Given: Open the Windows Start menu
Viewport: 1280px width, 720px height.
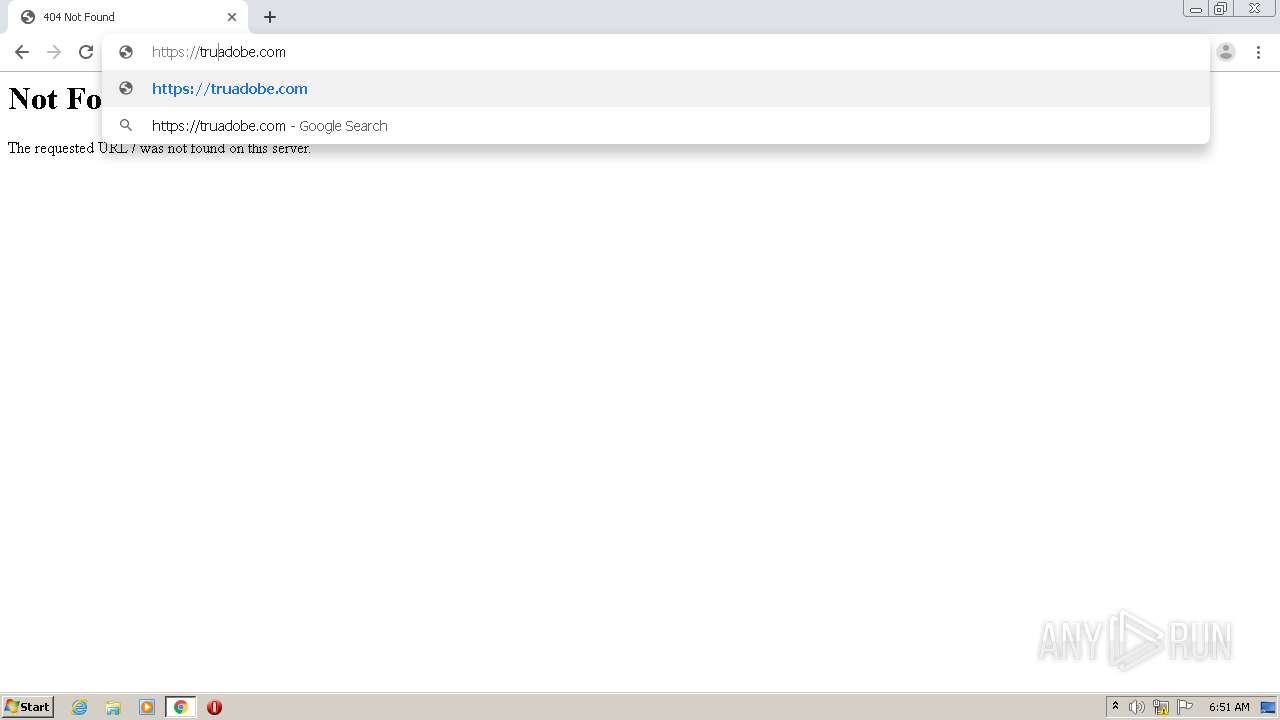Looking at the screenshot, I should click(28, 707).
